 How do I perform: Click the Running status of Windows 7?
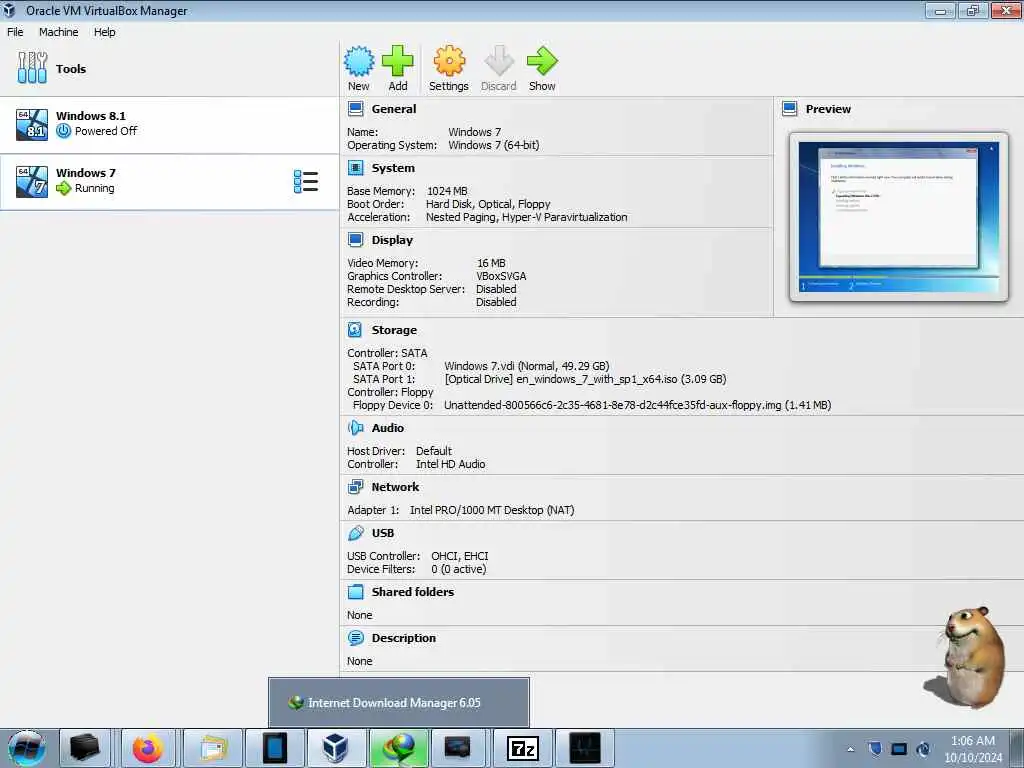[95, 188]
